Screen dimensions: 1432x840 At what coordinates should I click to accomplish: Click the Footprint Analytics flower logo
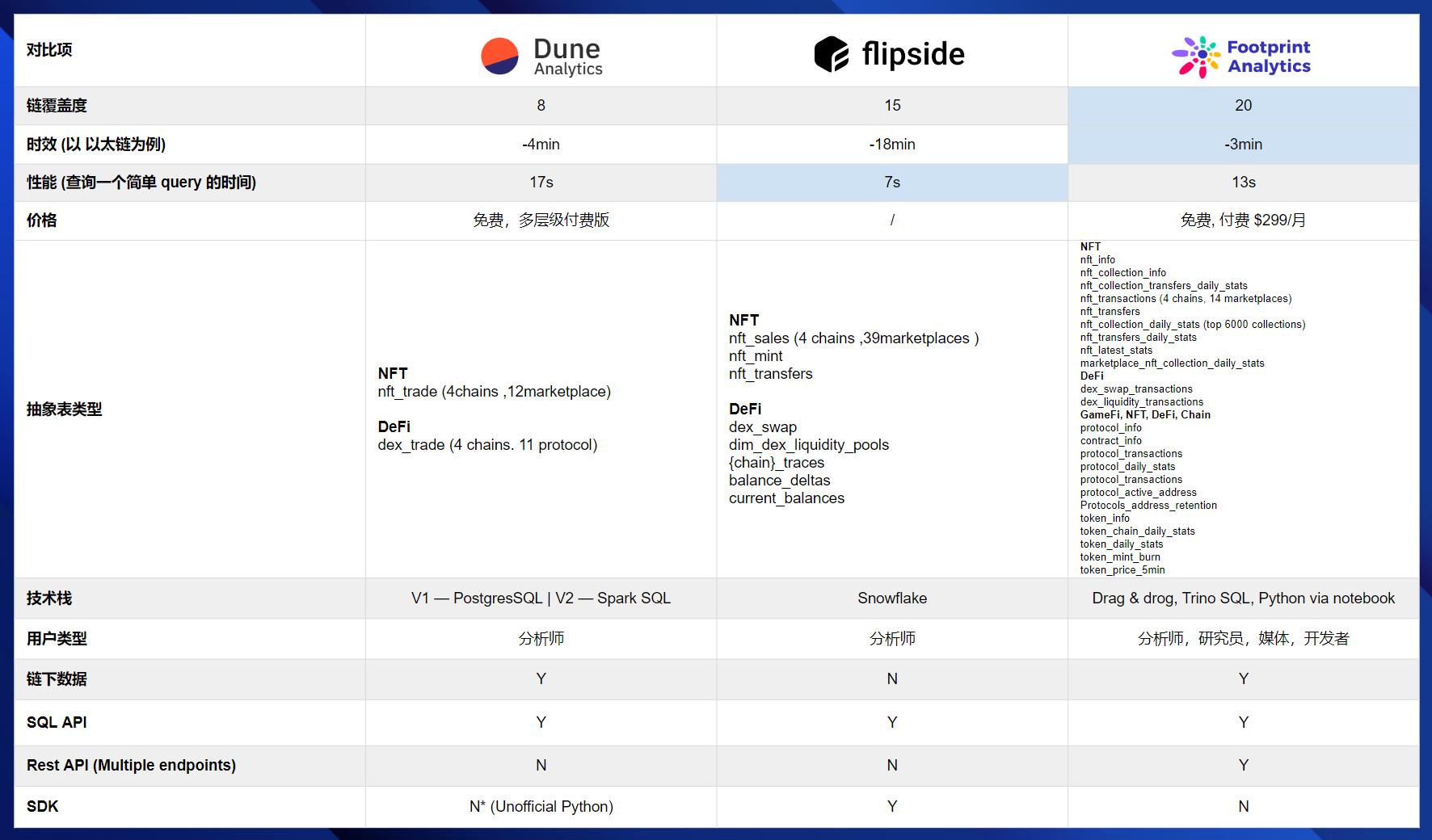(1196, 57)
